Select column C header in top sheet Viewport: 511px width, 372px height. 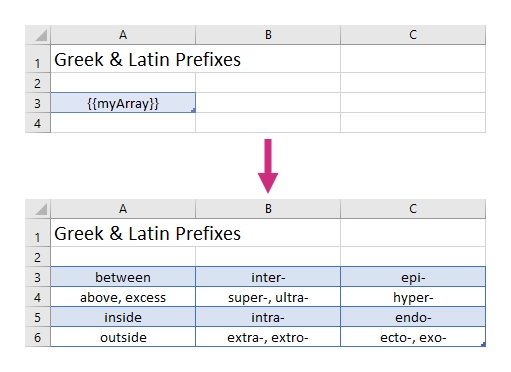[x=413, y=35]
